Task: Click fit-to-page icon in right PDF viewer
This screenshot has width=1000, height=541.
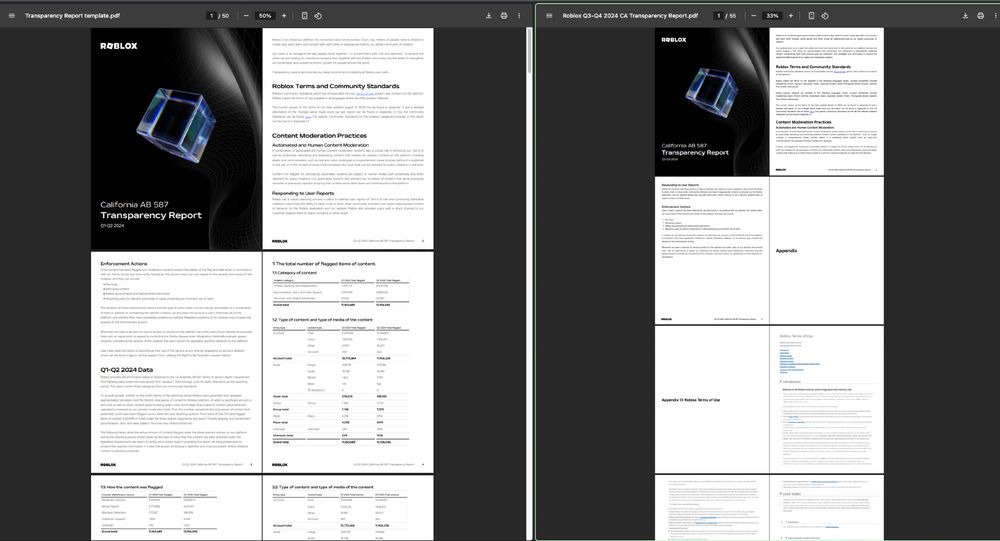Action: (811, 15)
